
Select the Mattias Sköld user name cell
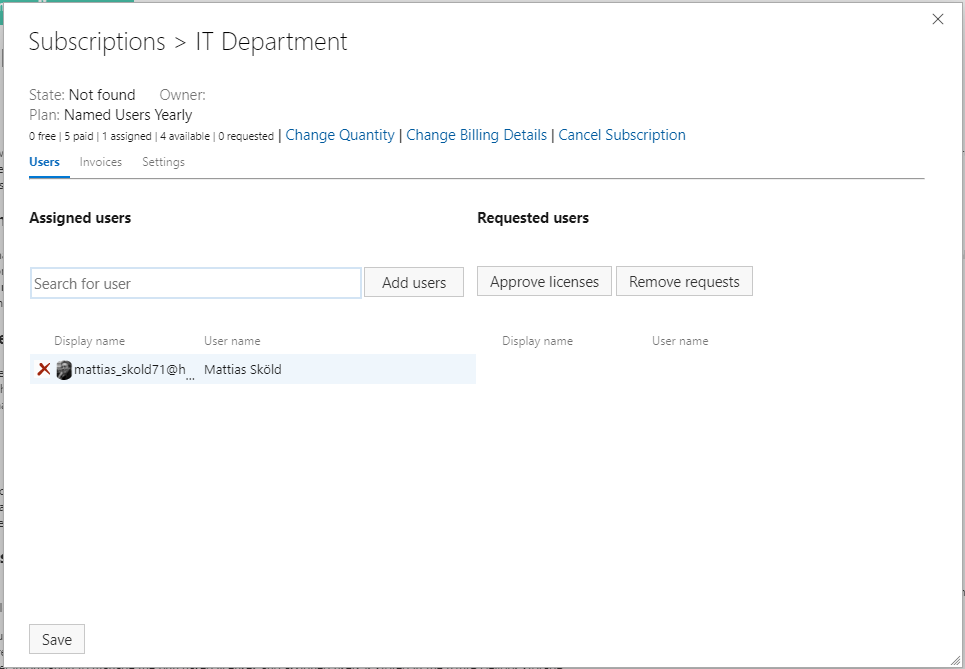pos(242,369)
